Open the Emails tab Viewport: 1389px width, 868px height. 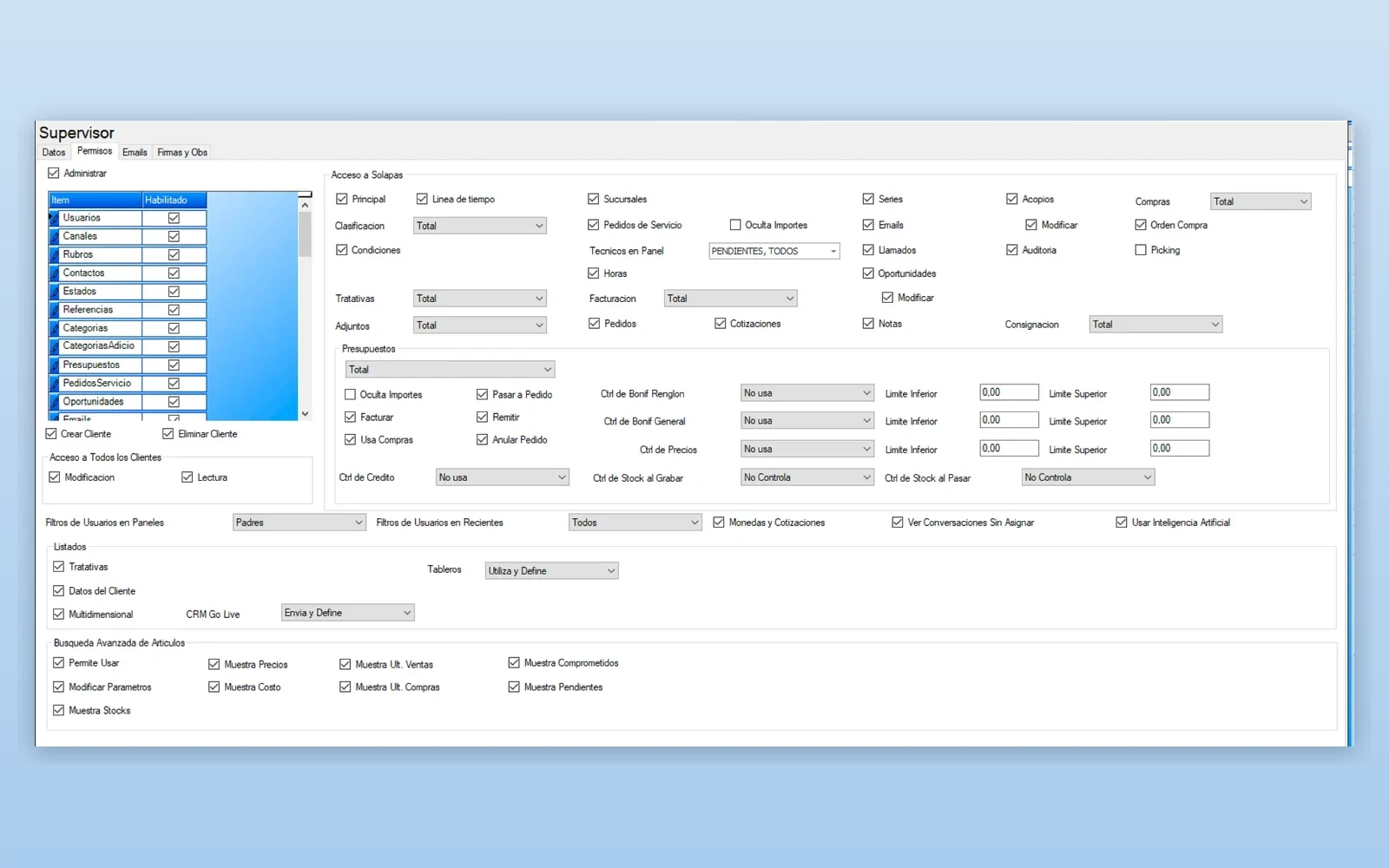pos(135,152)
